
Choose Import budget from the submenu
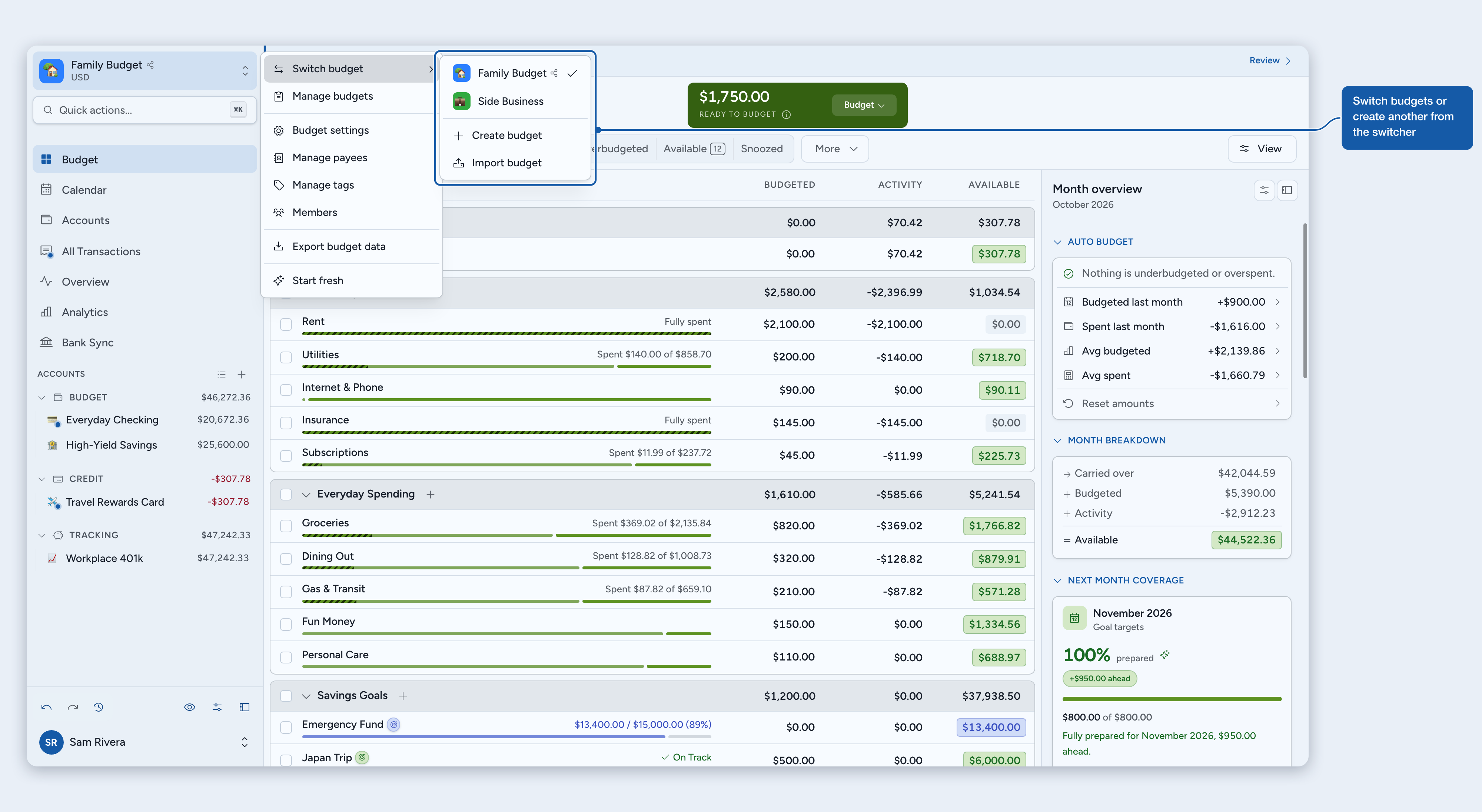515,163
